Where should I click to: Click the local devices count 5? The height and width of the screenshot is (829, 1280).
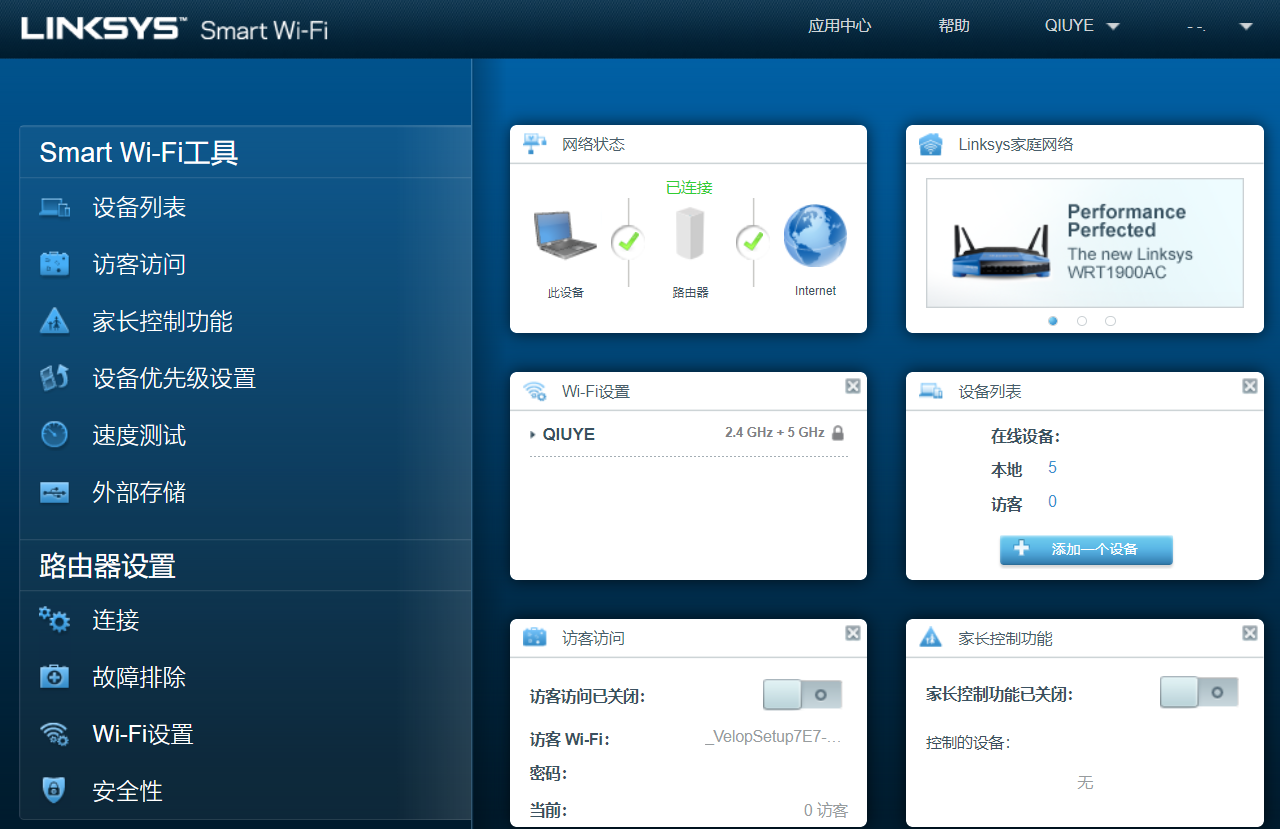tap(1053, 468)
